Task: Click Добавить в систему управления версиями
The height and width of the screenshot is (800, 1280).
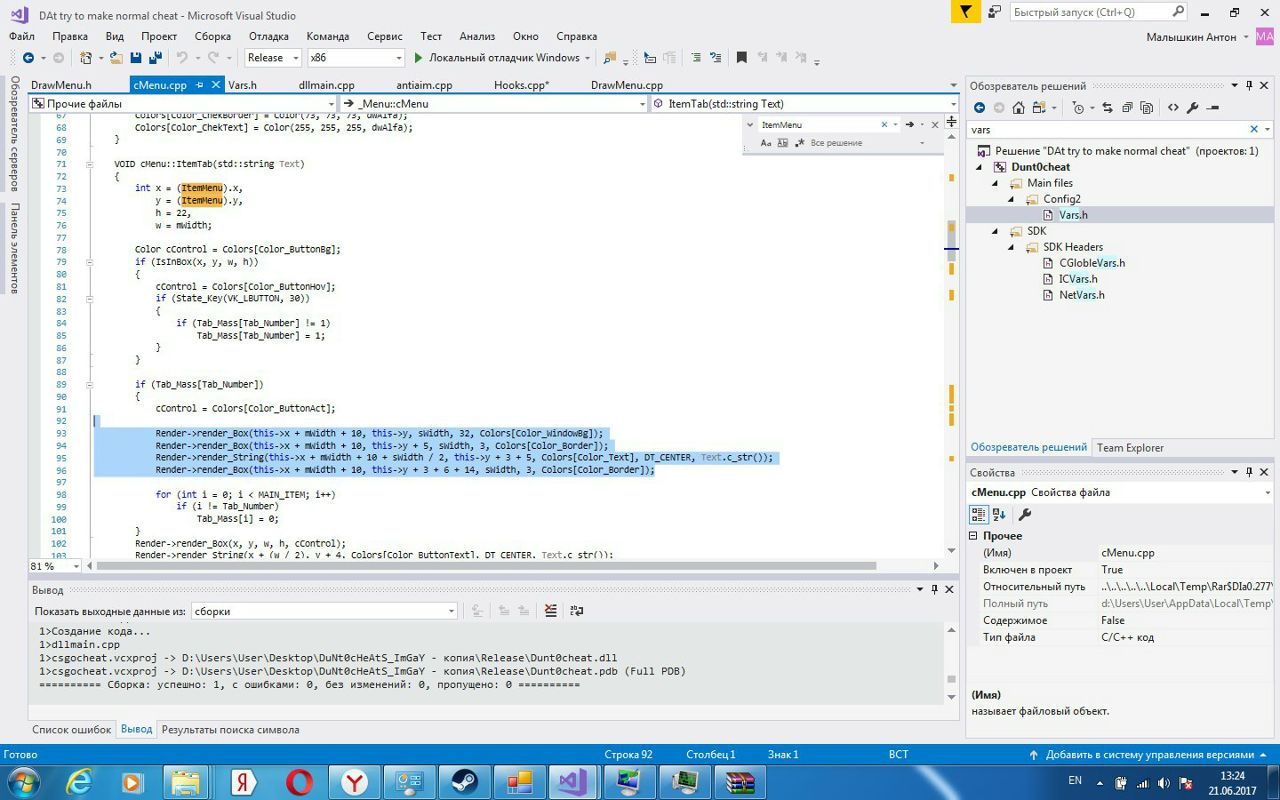Action: click(1148, 755)
